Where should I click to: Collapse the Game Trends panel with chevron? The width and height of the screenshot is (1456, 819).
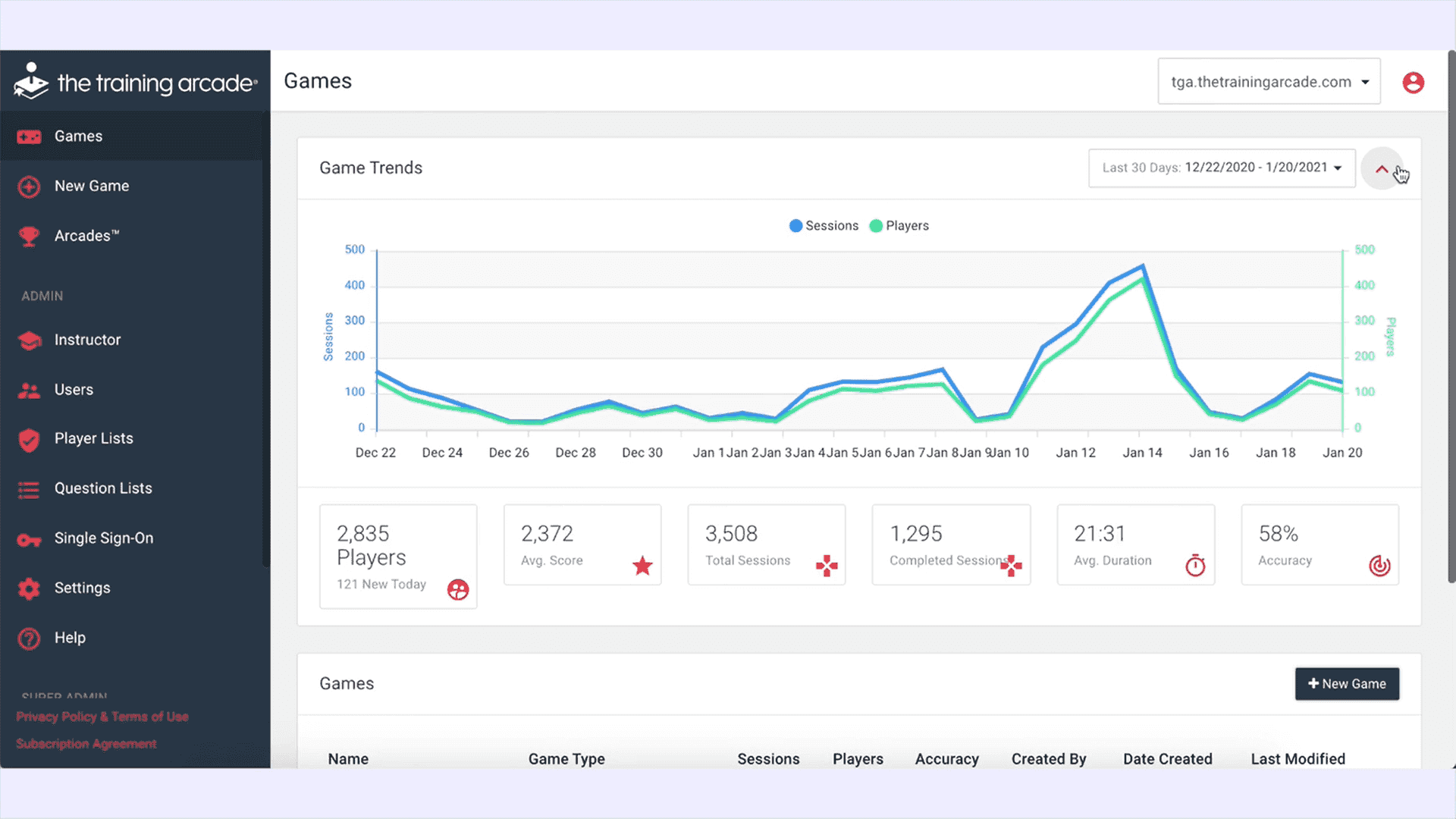(x=1382, y=168)
